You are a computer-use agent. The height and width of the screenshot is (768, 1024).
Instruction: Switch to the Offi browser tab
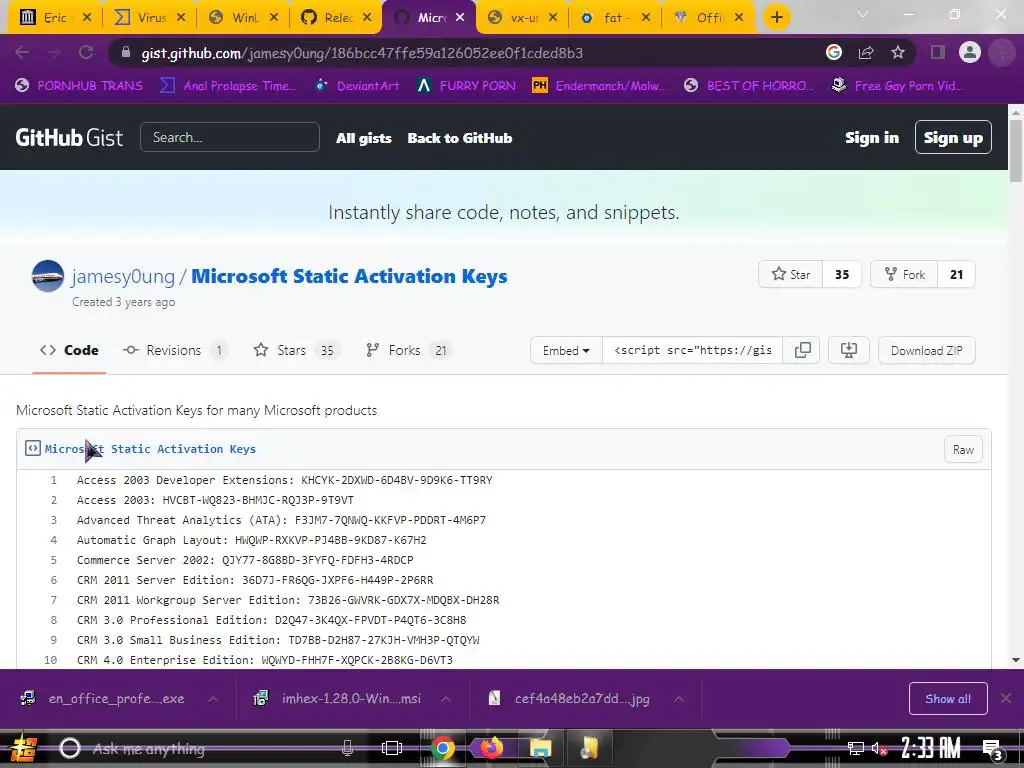(x=709, y=18)
